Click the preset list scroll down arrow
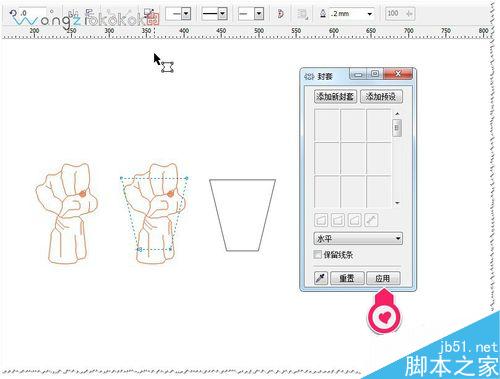 [397, 203]
